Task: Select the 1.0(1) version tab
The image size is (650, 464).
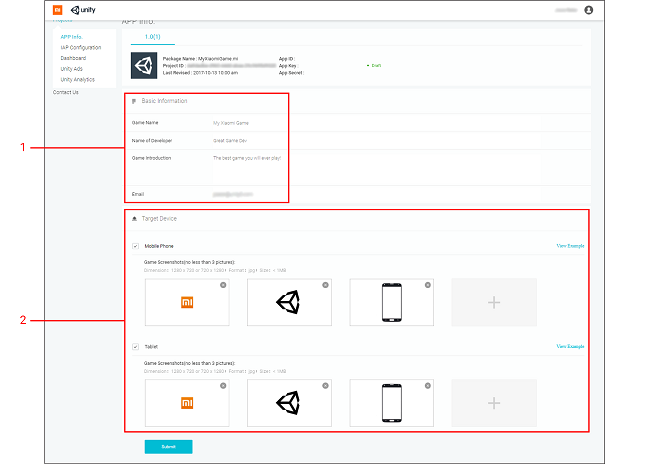Action: tap(153, 37)
